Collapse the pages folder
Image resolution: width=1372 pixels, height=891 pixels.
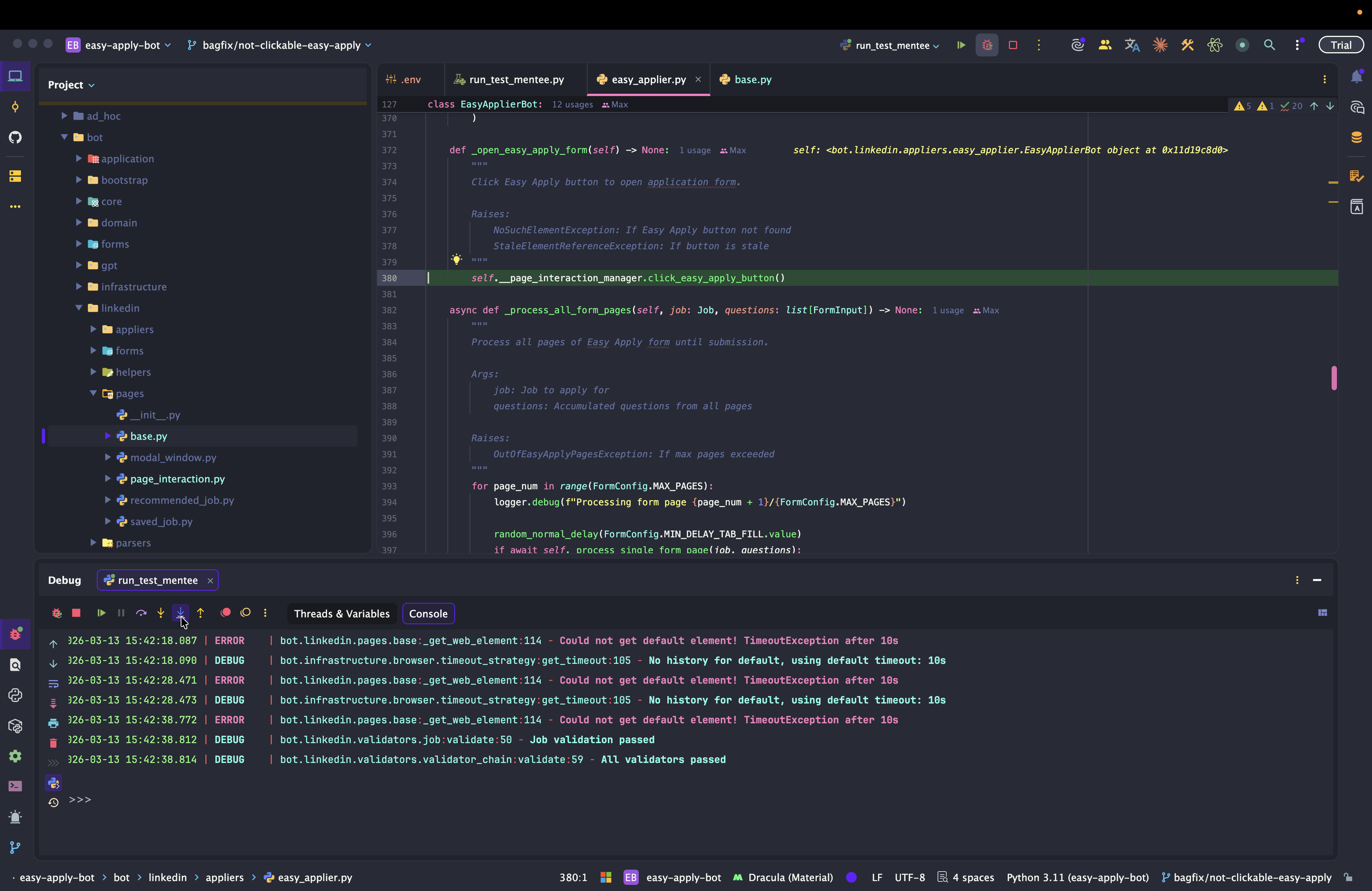[93, 393]
